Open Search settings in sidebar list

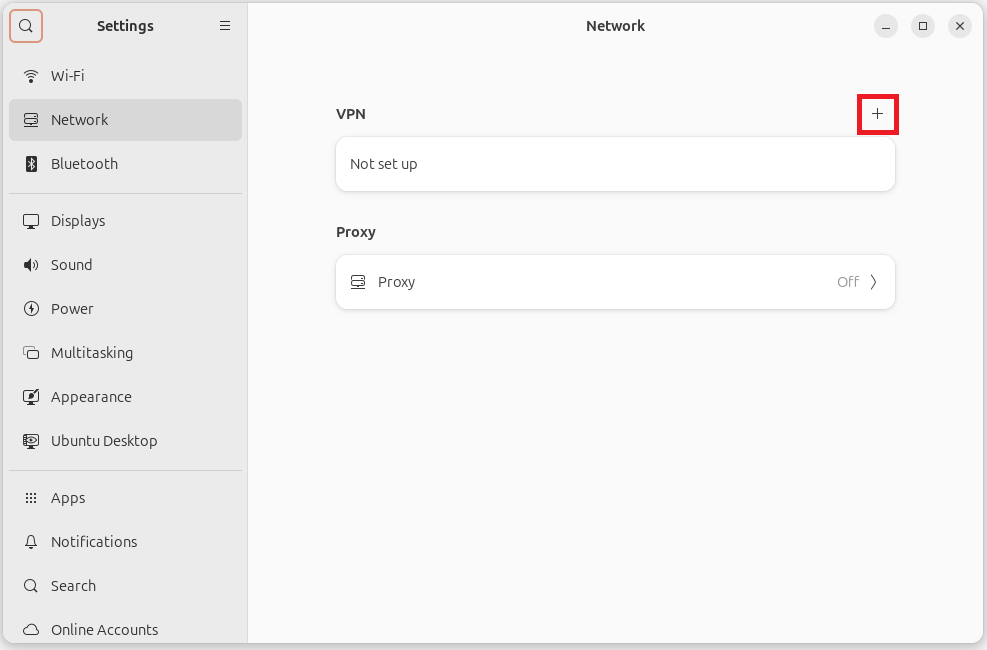pos(125,586)
